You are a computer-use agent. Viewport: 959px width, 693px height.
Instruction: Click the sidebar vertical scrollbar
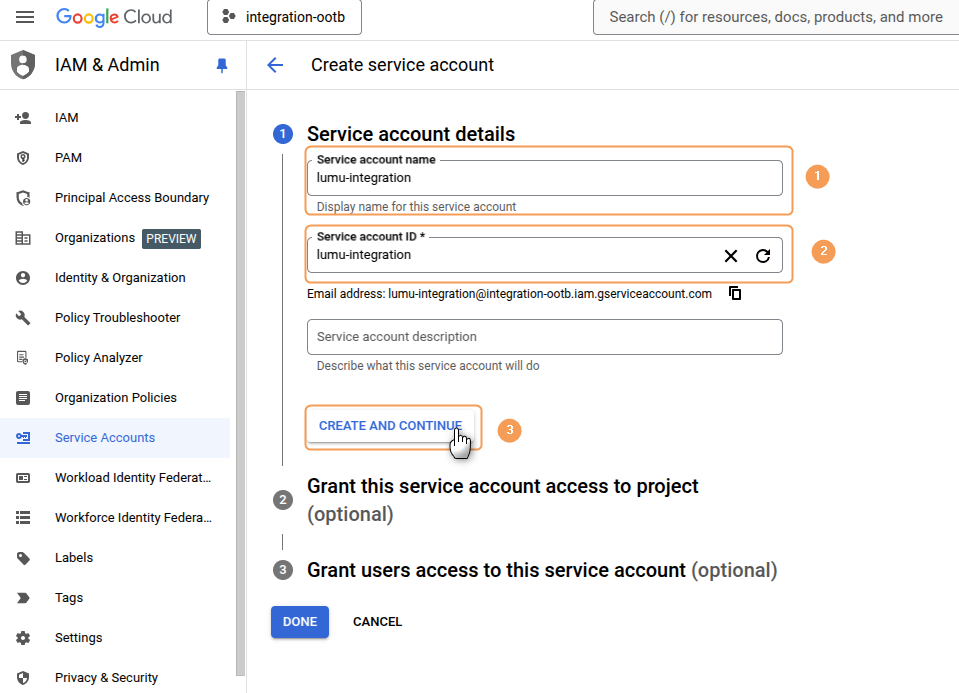click(x=240, y=380)
